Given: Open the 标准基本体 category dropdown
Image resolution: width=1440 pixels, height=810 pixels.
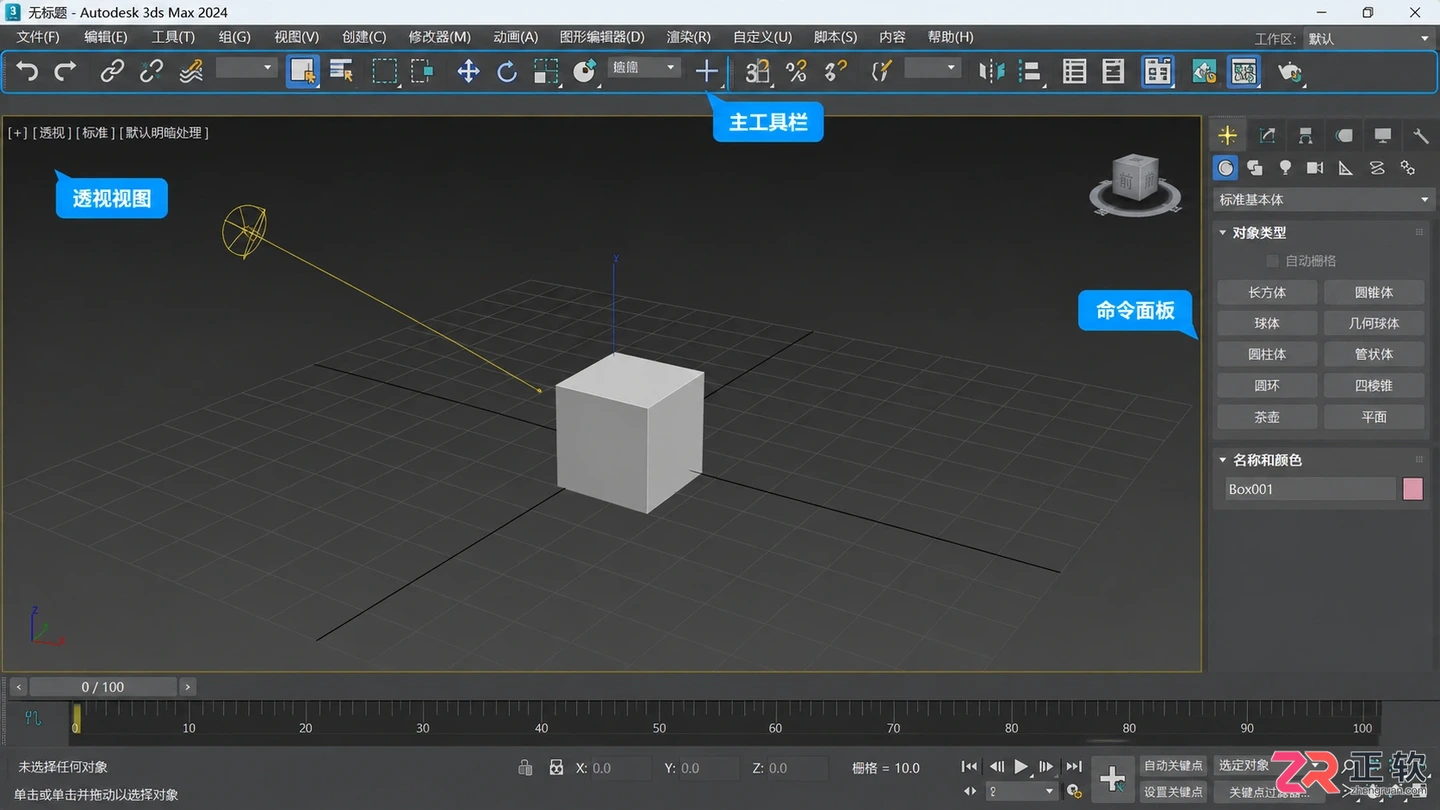Looking at the screenshot, I should (x=1323, y=199).
